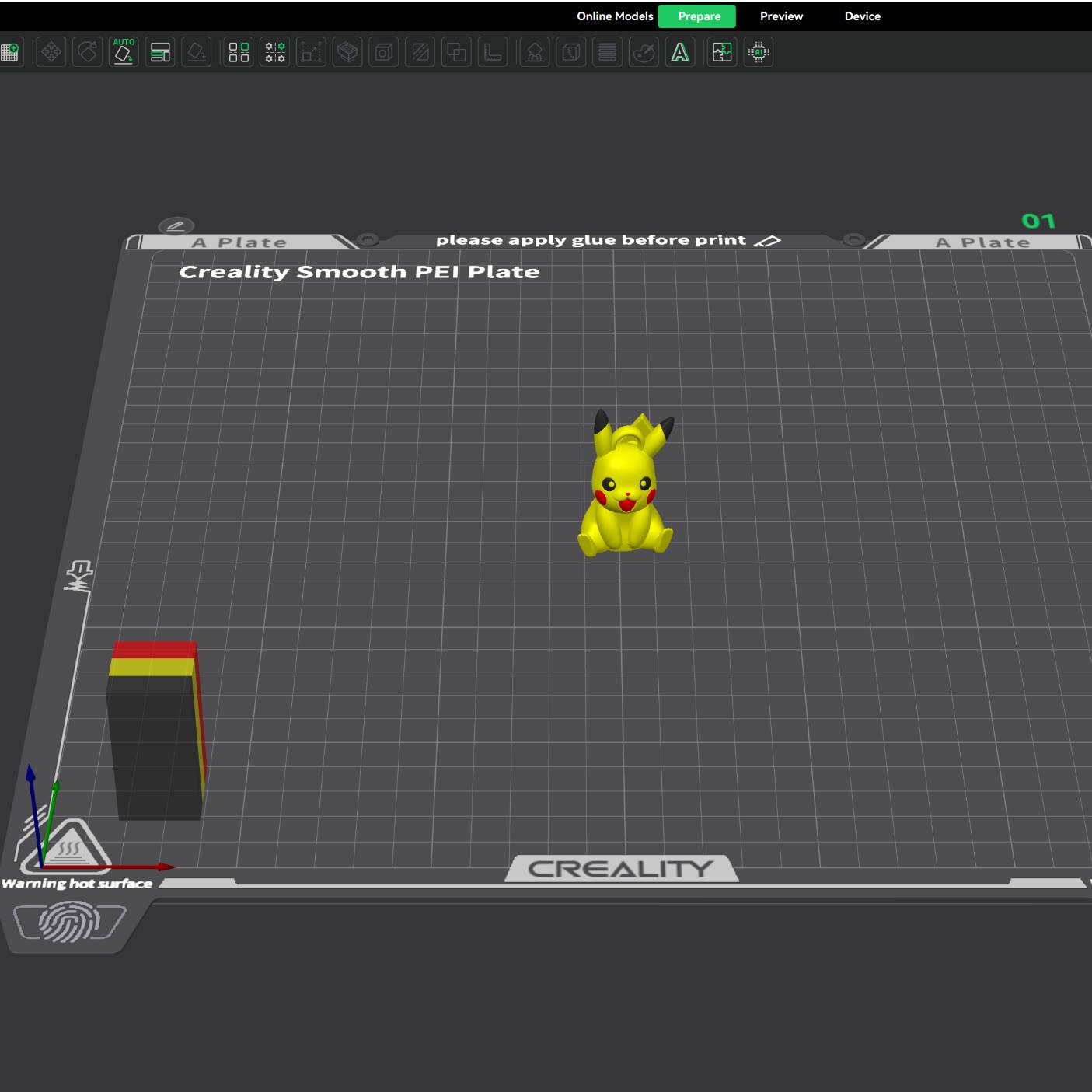The height and width of the screenshot is (1092, 1092).
Task: Select the Move tool
Action: point(51,52)
